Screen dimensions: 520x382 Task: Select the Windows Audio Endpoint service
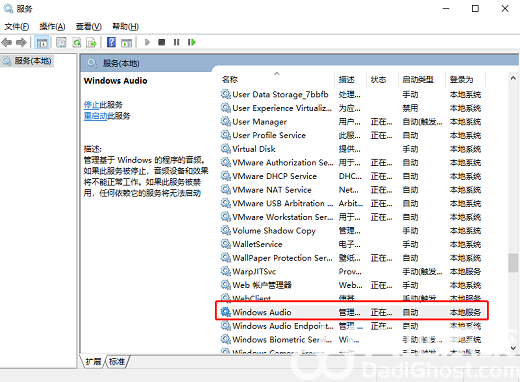point(351,326)
